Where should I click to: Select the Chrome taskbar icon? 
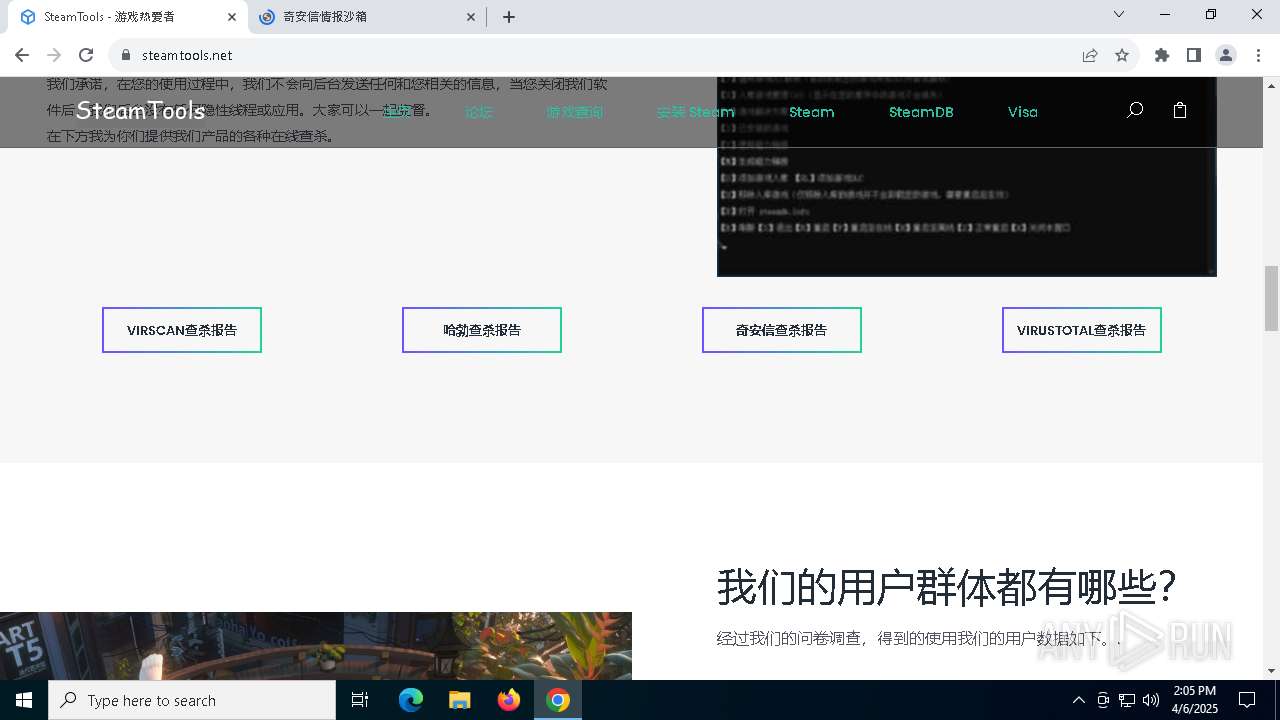pyautogui.click(x=558, y=700)
